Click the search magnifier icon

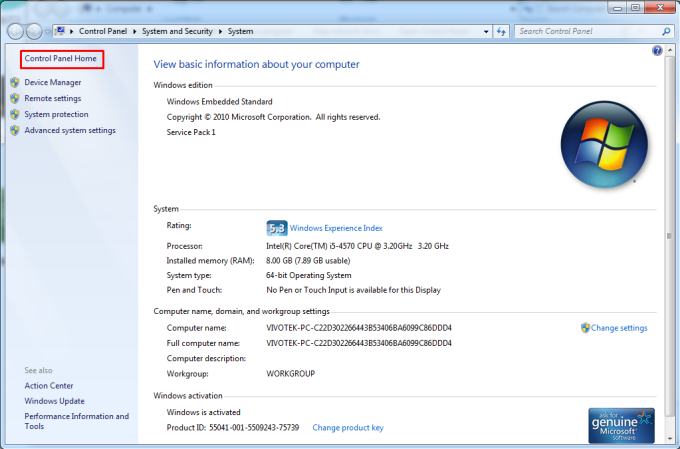664,31
